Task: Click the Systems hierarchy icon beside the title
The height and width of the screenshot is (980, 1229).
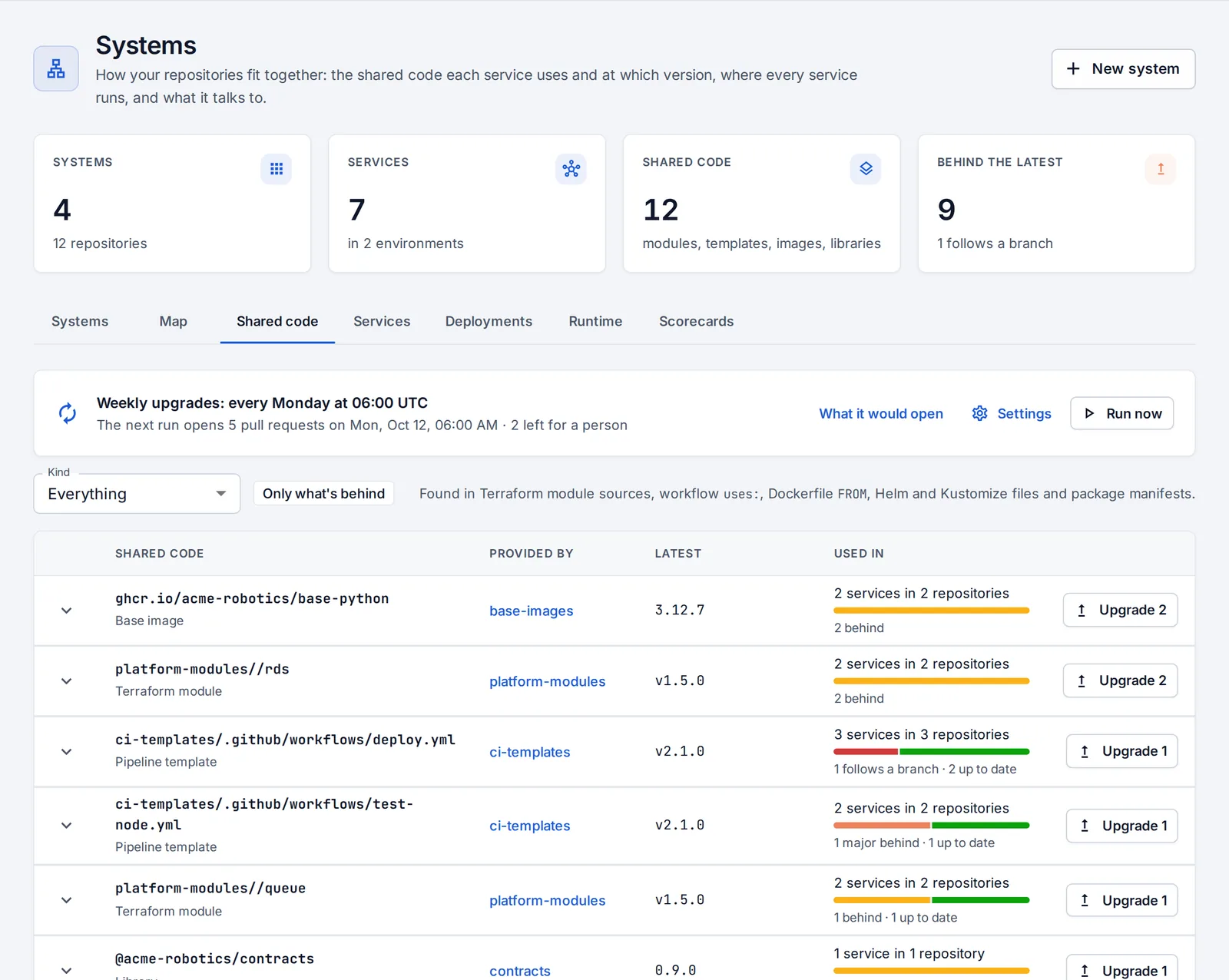Action: [56, 68]
